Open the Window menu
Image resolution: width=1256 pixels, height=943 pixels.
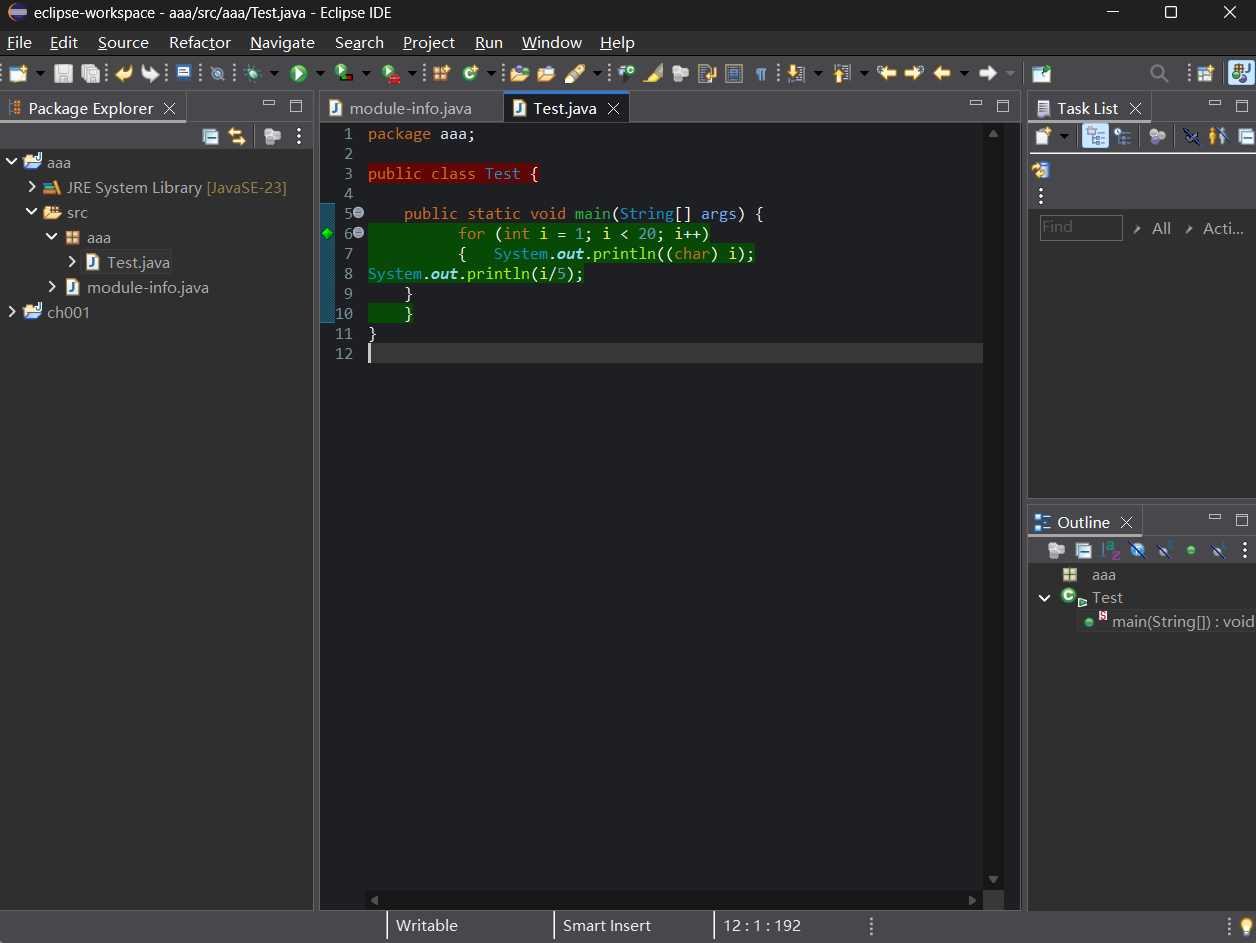point(552,42)
